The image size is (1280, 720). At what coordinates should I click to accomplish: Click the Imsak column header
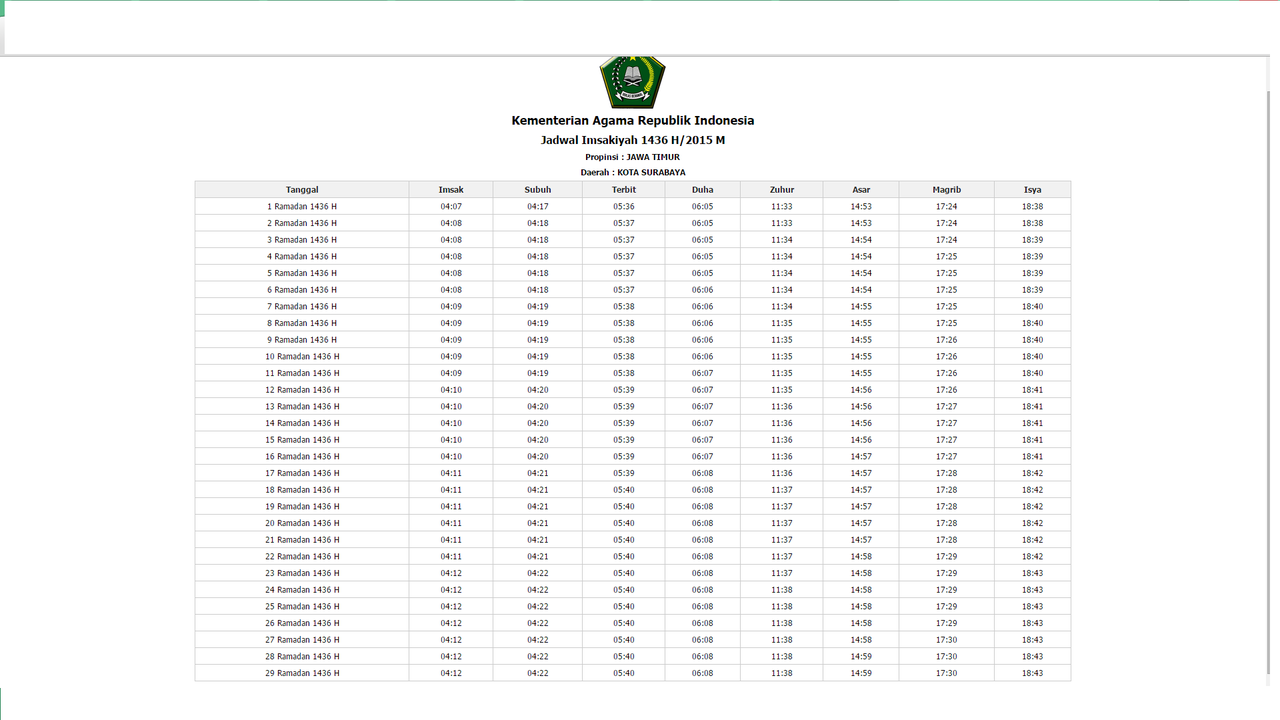(x=451, y=190)
